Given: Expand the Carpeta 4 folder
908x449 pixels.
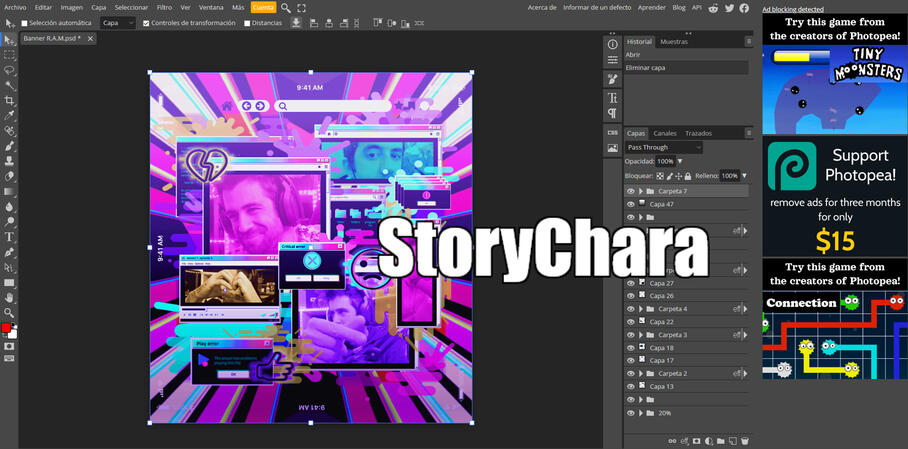Looking at the screenshot, I should (x=640, y=309).
